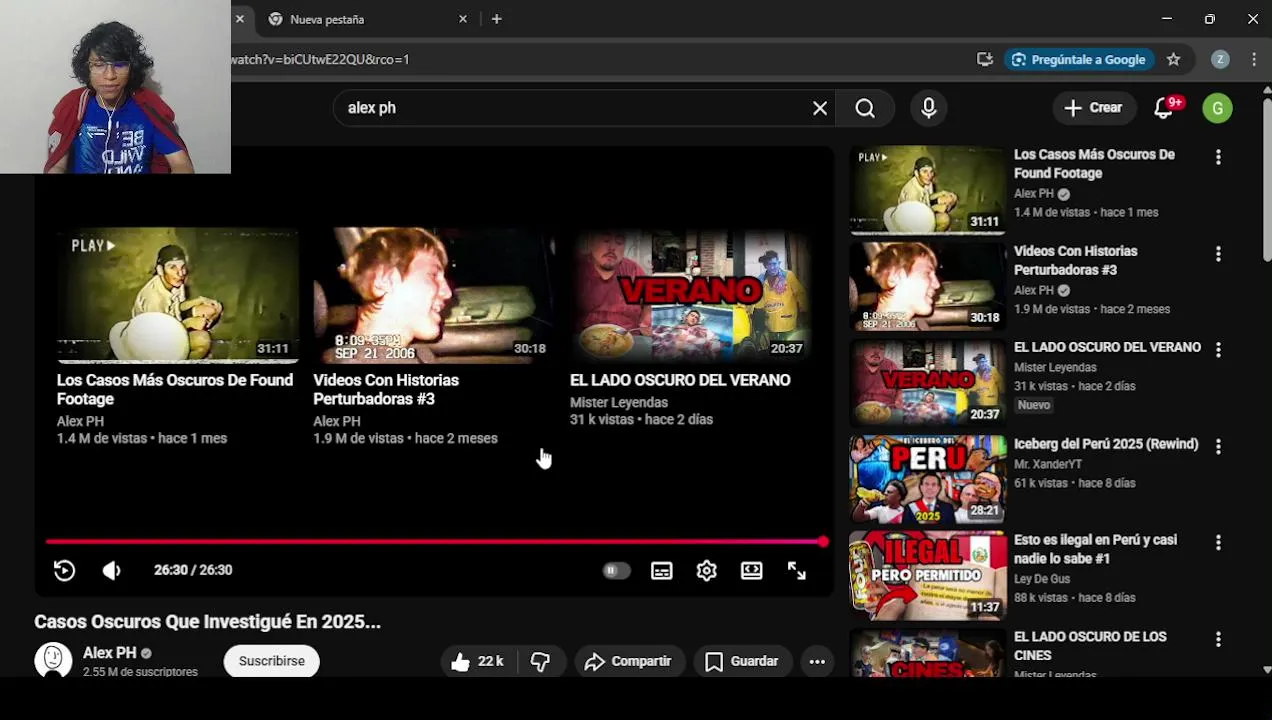1272x720 pixels.
Task: Open a new browser tab with plus
Action: 497,19
